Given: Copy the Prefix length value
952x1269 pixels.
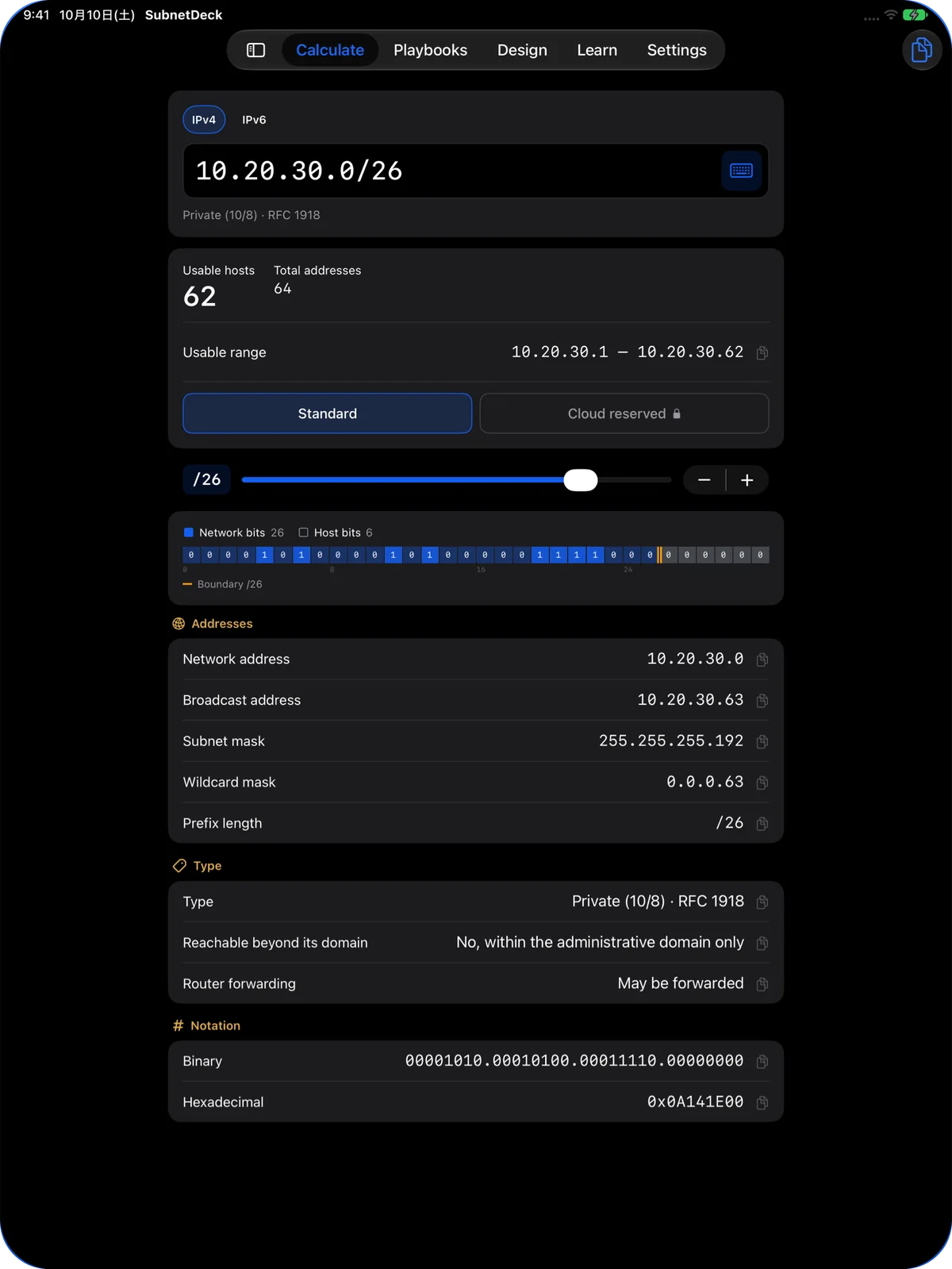Looking at the screenshot, I should click(x=762, y=824).
